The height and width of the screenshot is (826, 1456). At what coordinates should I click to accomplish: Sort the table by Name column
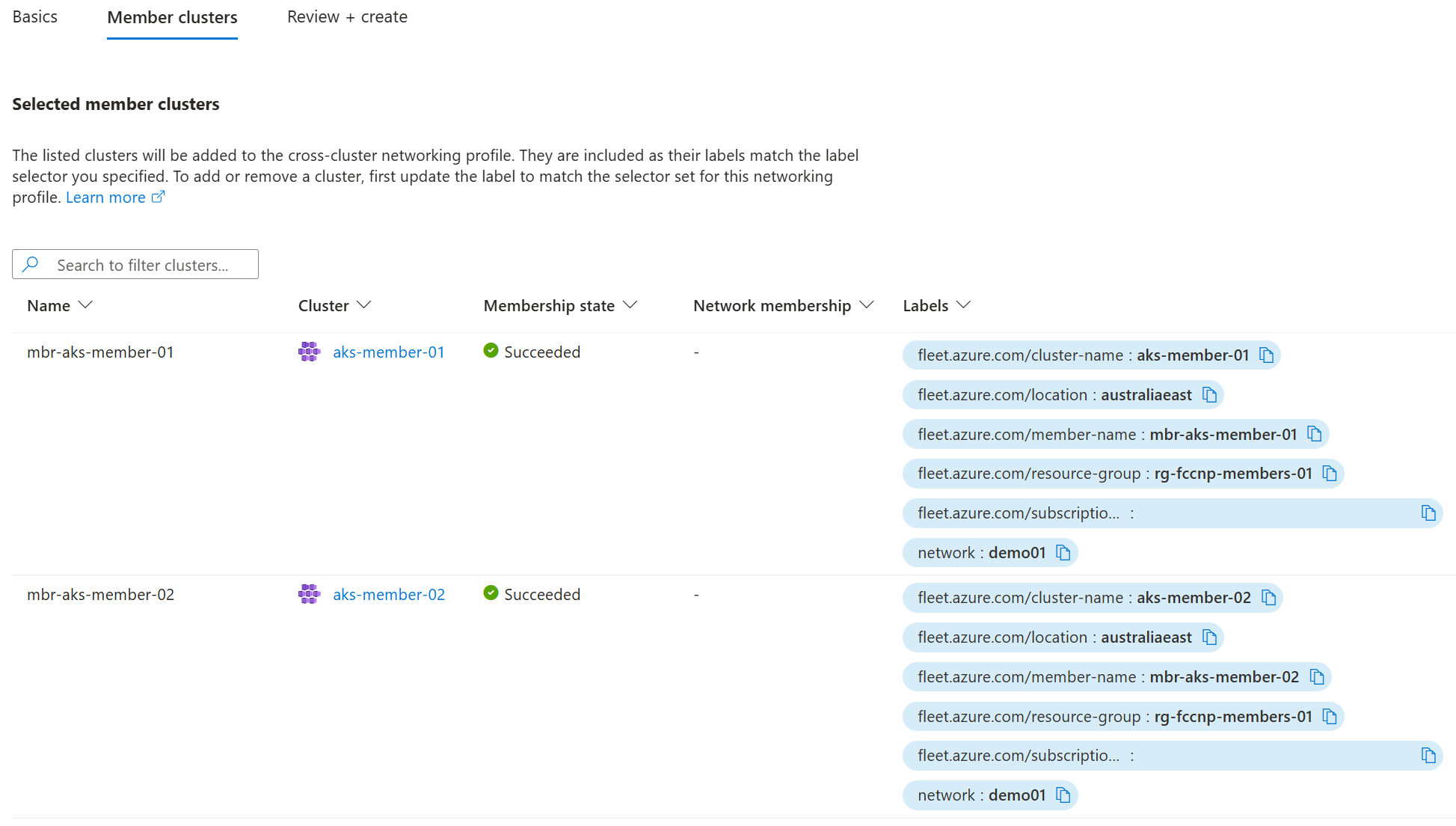click(60, 305)
